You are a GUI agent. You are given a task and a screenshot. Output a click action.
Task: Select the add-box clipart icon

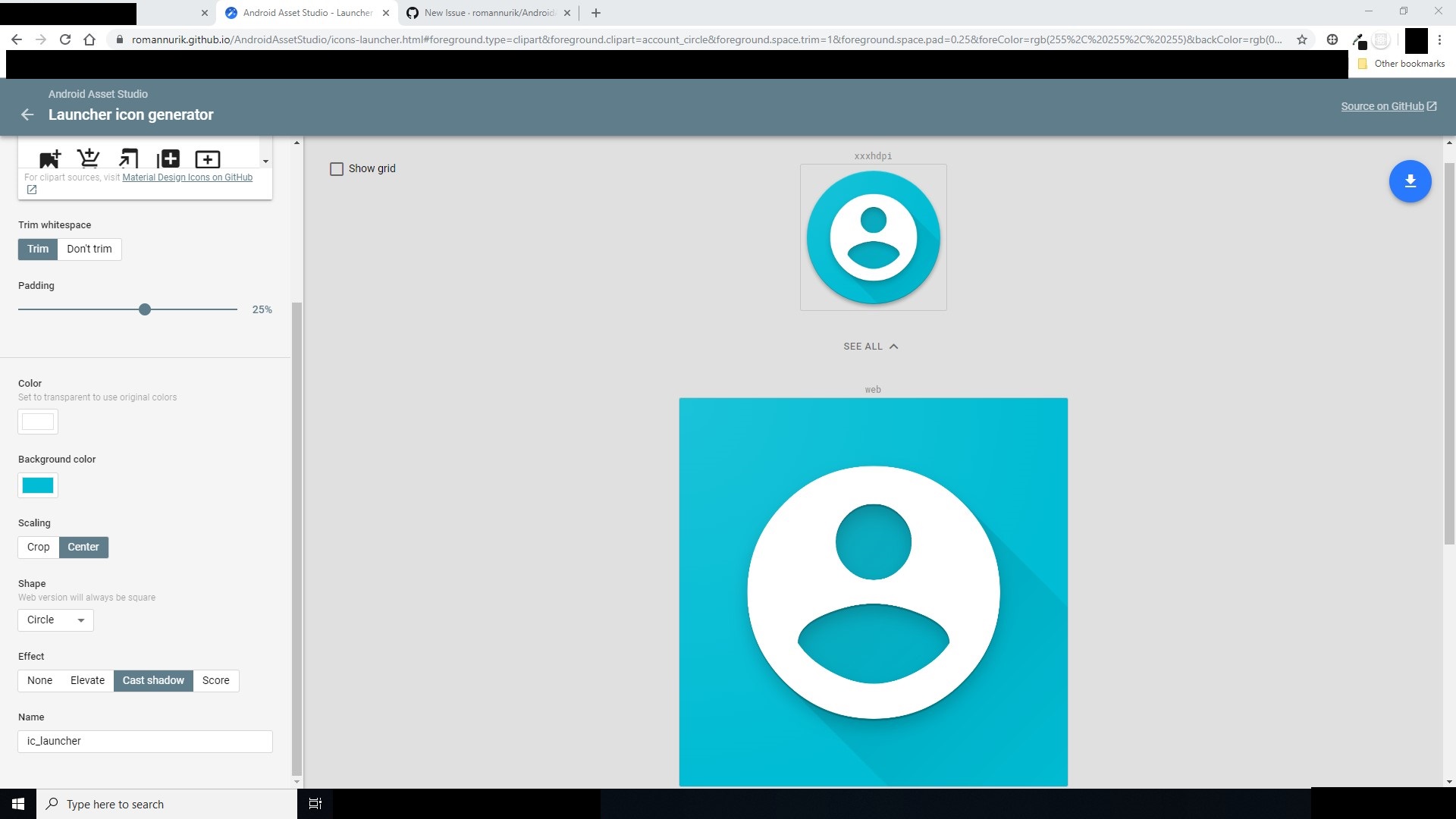(x=207, y=158)
